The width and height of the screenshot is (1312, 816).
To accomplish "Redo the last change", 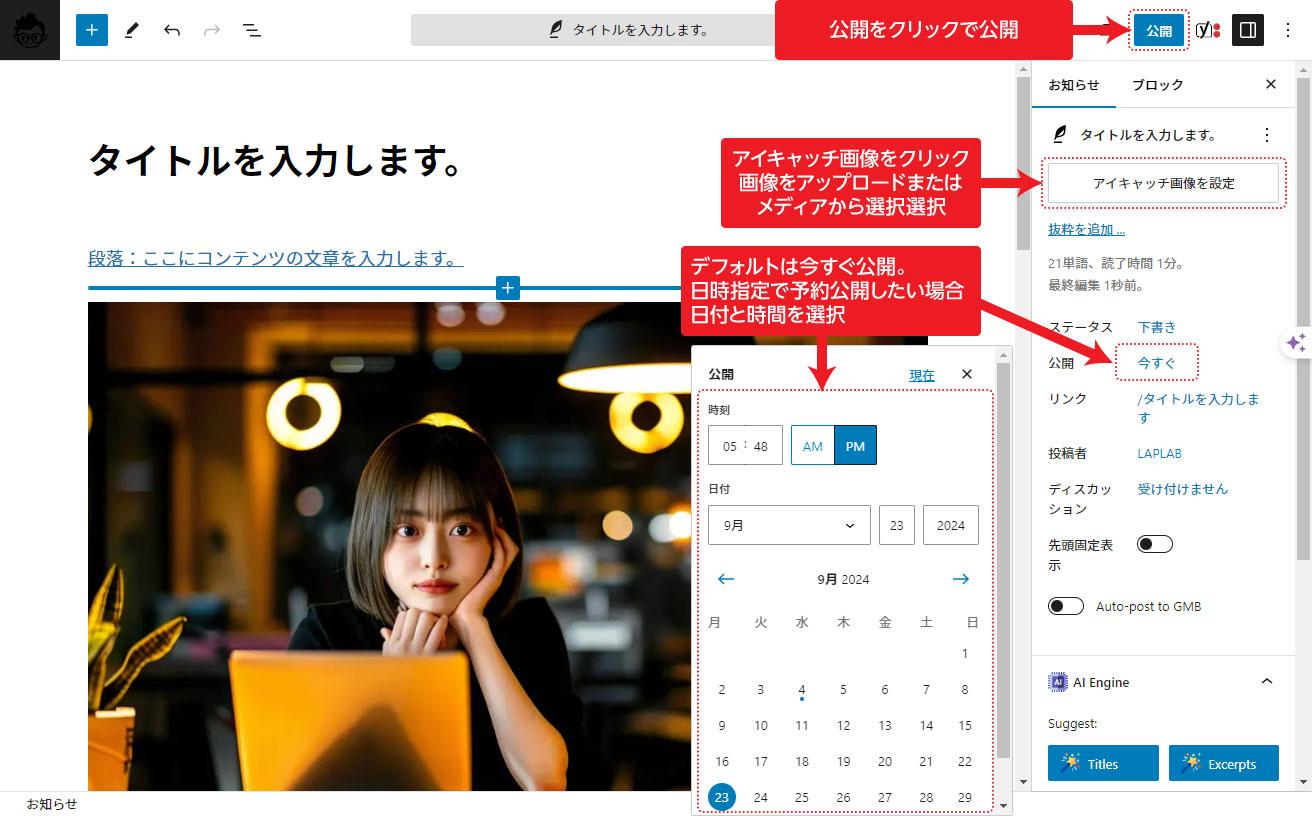I will pyautogui.click(x=211, y=30).
